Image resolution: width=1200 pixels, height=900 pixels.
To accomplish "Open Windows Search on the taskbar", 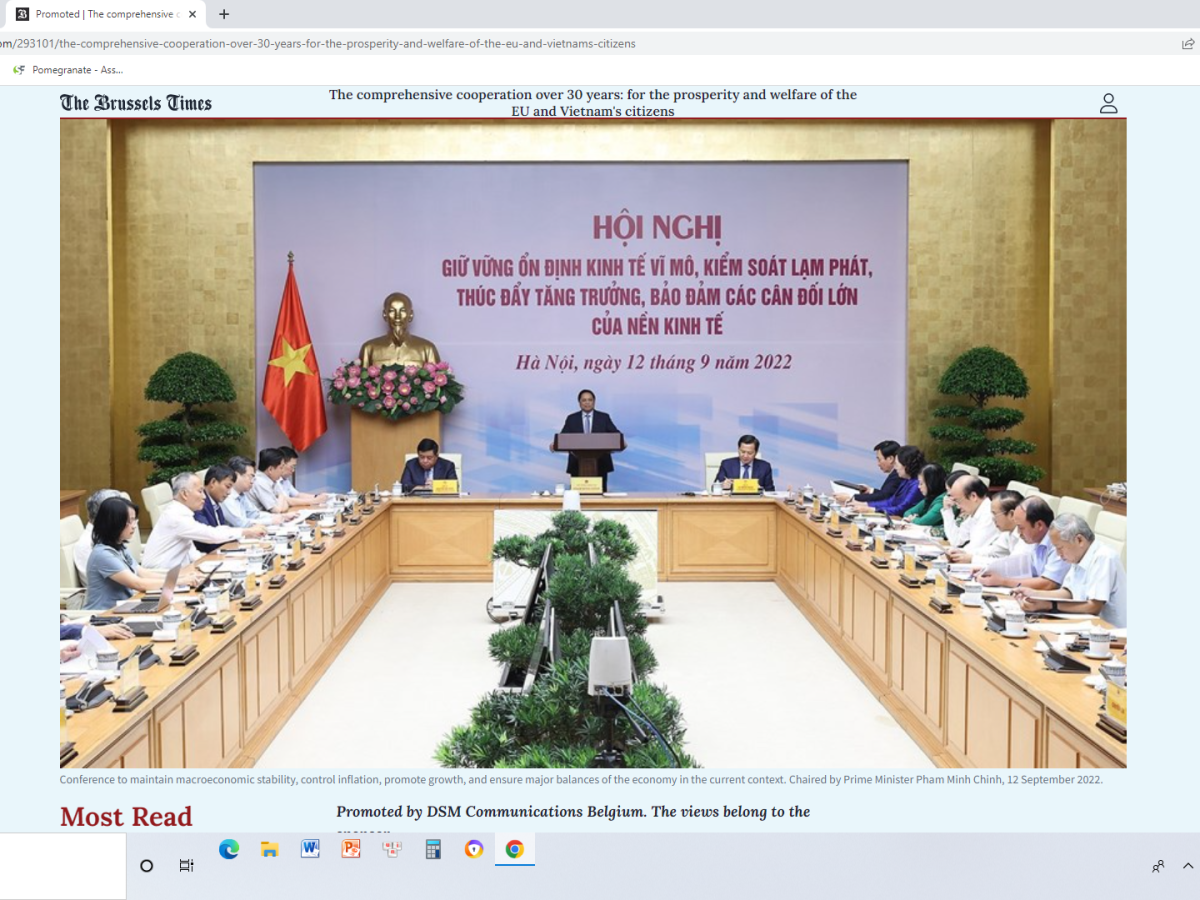I will tap(145, 864).
